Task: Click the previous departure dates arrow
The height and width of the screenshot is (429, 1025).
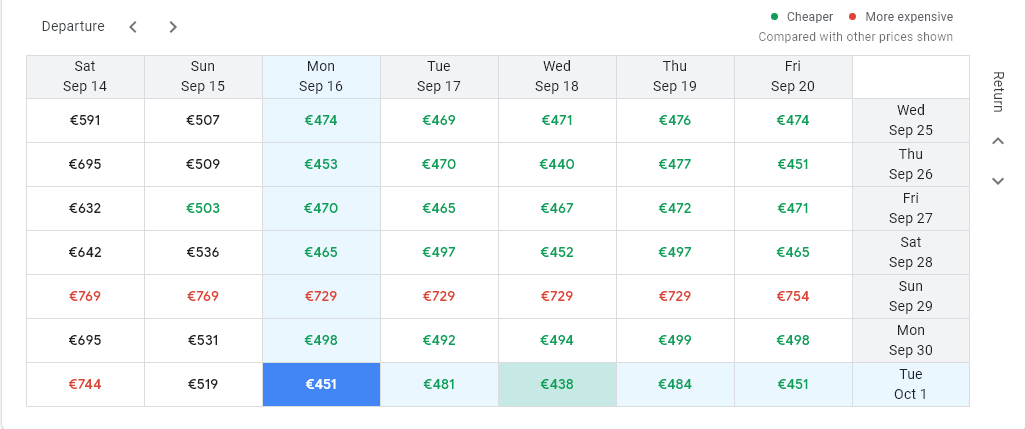Action: (133, 27)
